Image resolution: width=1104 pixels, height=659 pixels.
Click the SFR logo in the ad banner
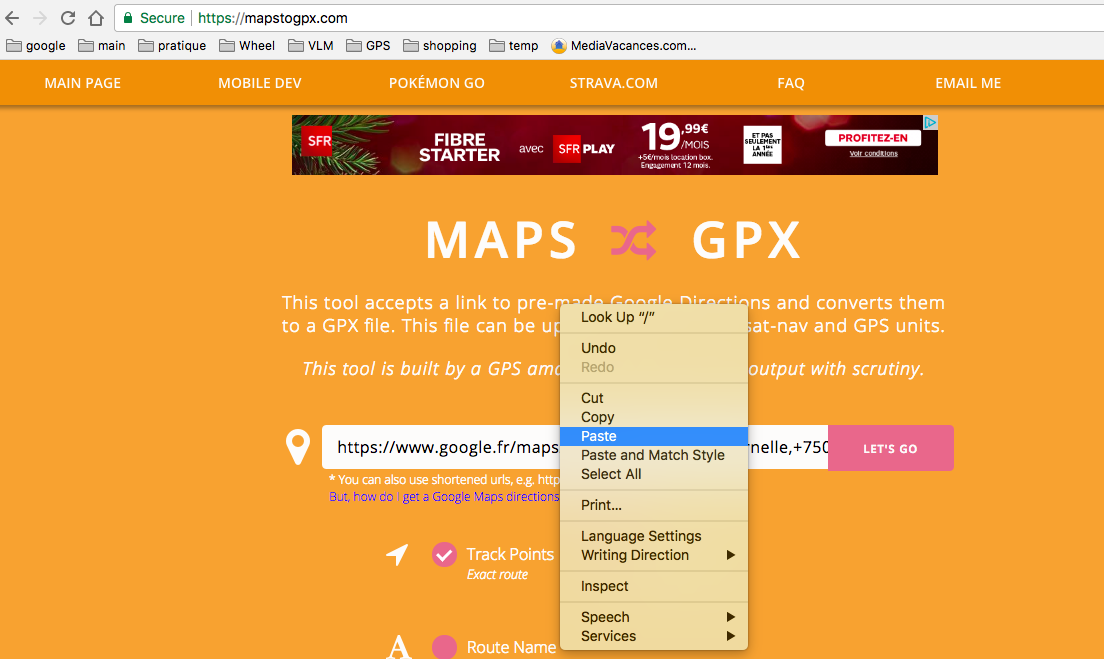point(319,141)
